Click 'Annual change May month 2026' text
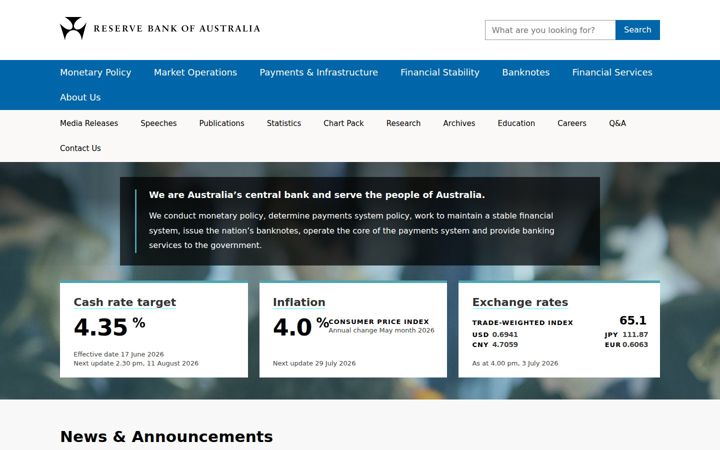Screen dimensions: 720x450 381,330
